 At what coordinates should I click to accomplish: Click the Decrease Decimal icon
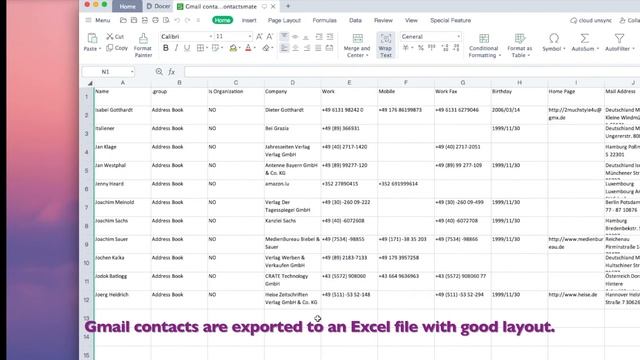(x=456, y=48)
